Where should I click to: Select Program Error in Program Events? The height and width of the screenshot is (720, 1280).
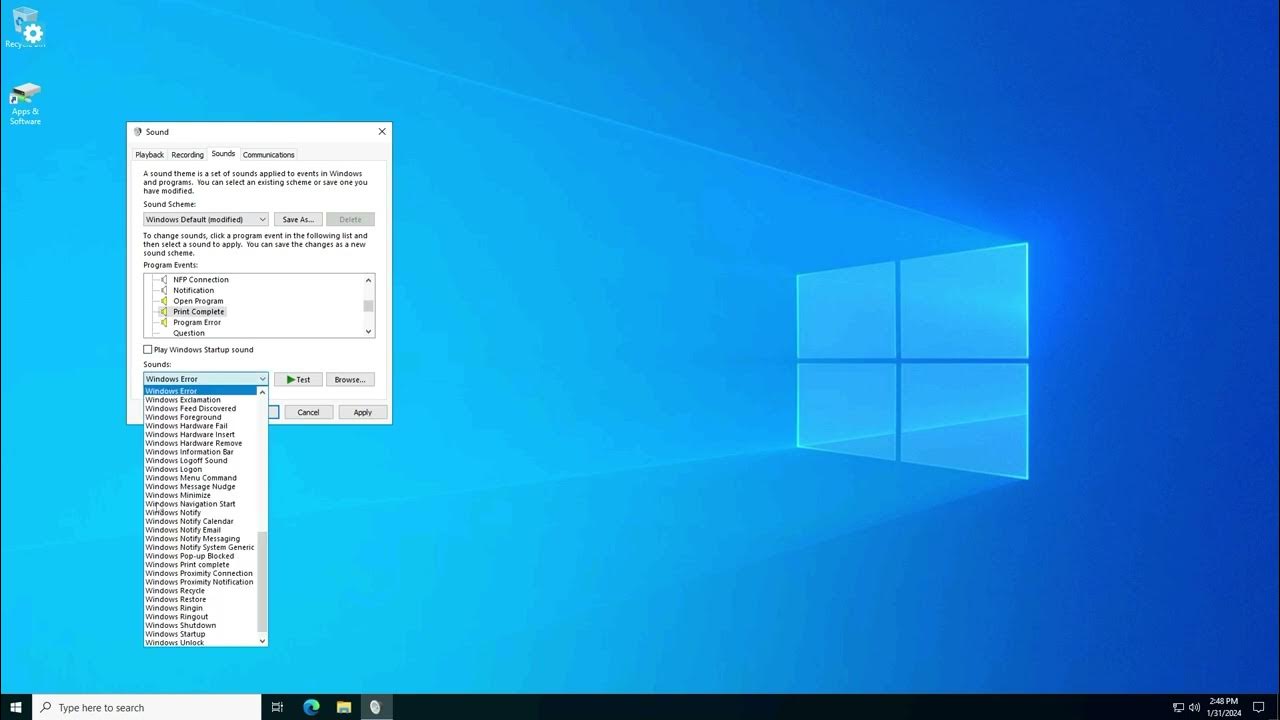197,322
